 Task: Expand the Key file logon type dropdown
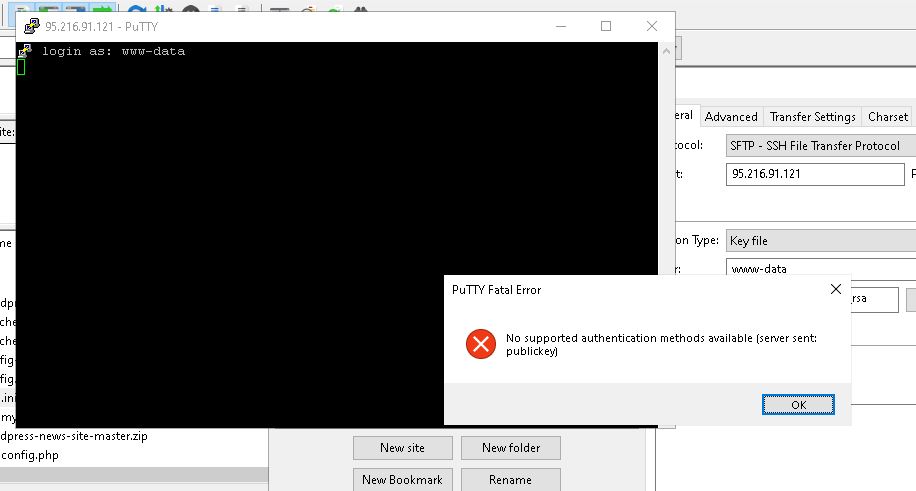(820, 240)
